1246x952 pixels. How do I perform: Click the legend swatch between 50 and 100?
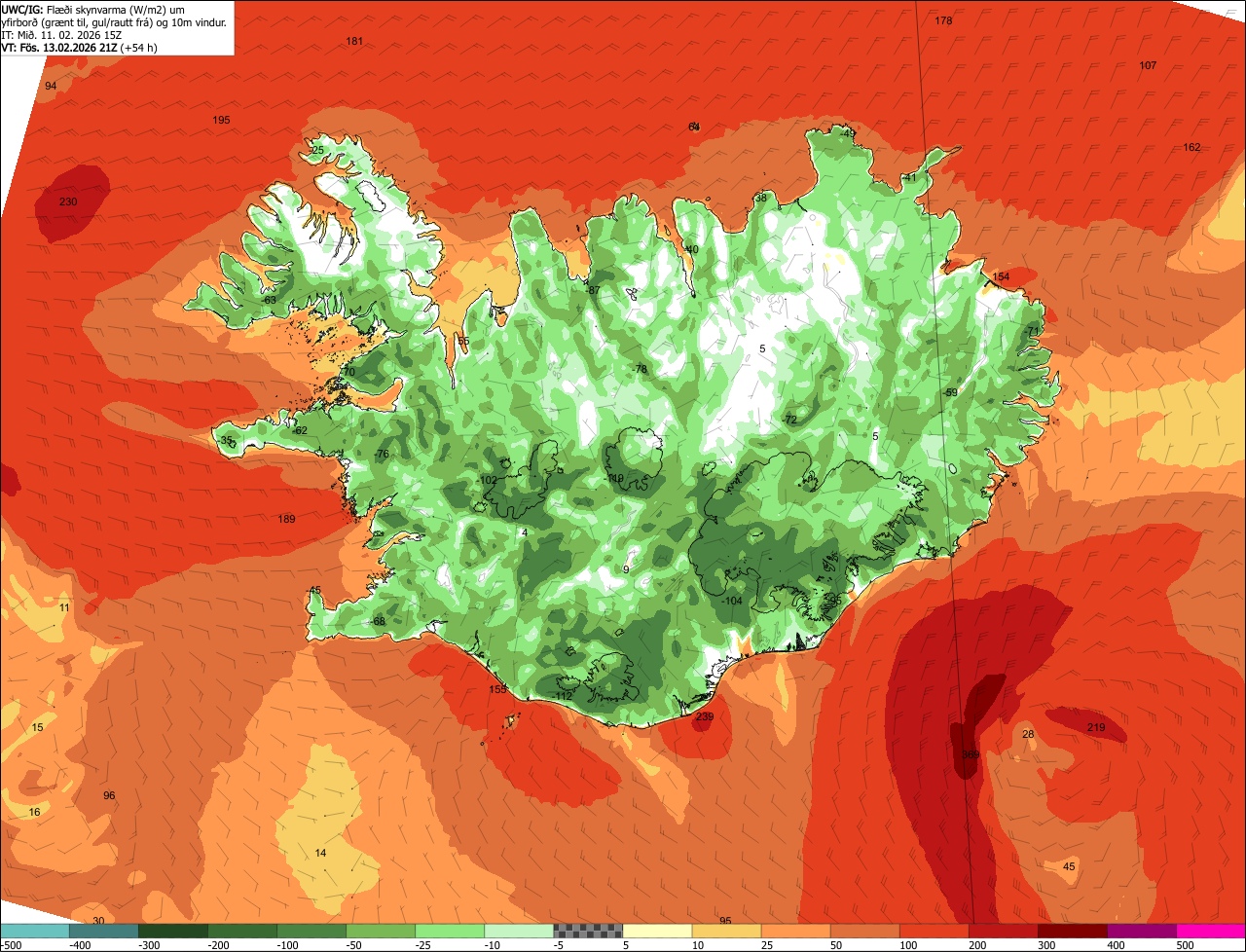point(864,931)
